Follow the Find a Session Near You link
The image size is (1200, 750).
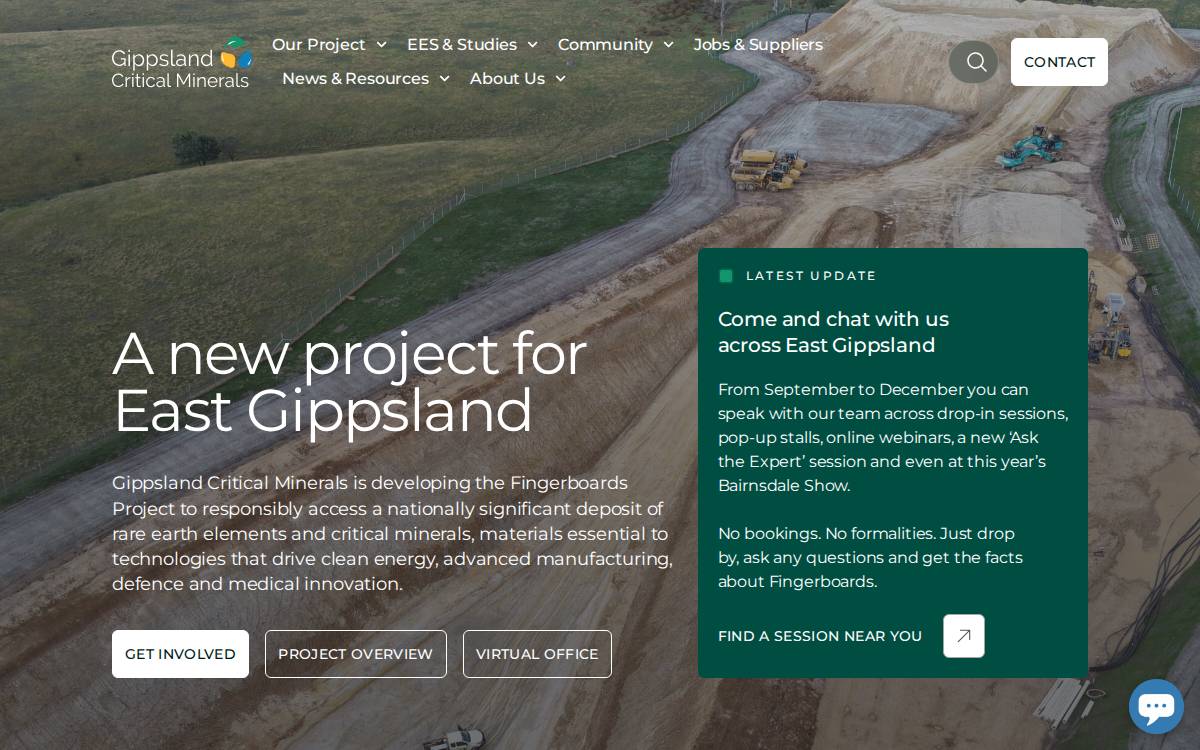pyautogui.click(x=820, y=636)
